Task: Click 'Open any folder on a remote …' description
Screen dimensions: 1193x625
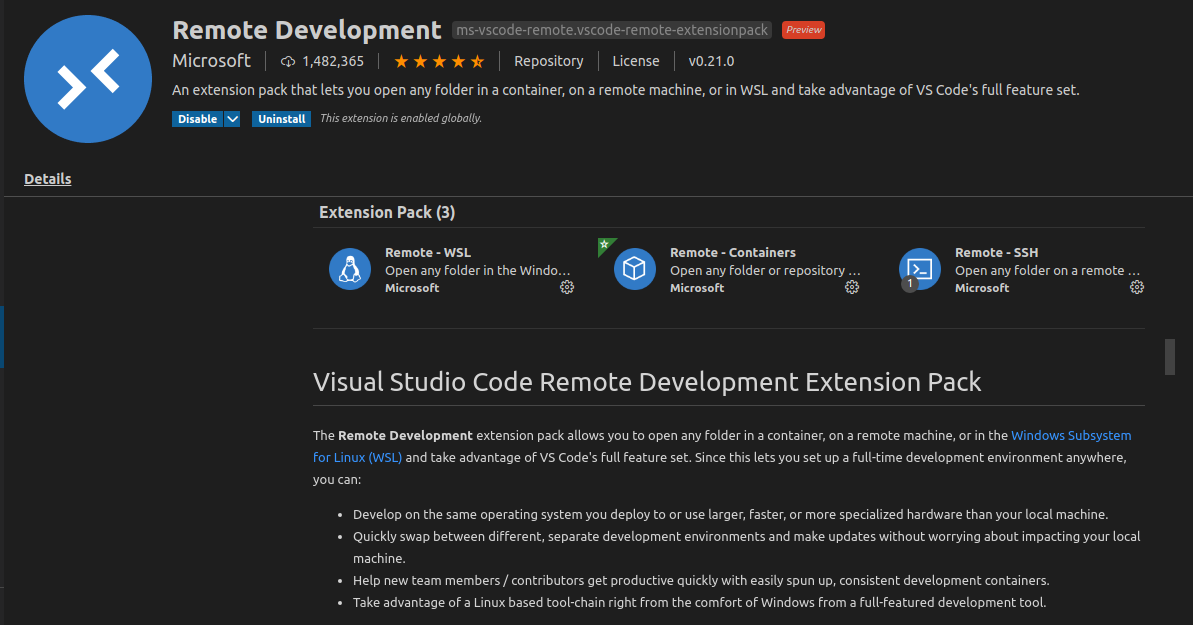Action: (x=1048, y=270)
